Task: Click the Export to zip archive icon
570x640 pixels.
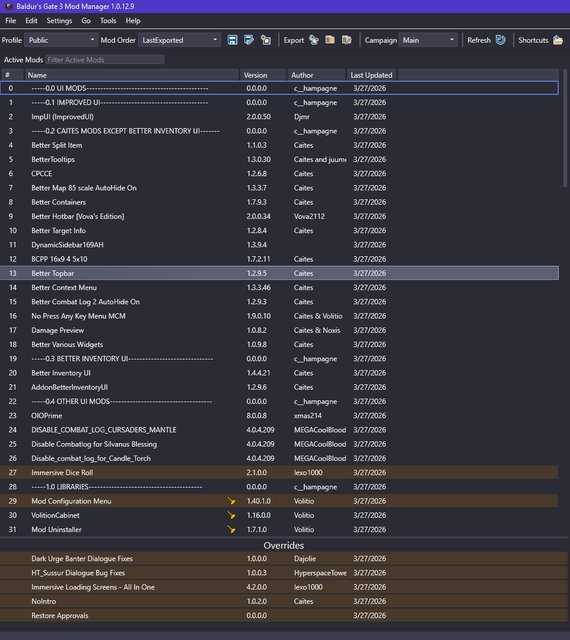Action: pyautogui.click(x=330, y=40)
